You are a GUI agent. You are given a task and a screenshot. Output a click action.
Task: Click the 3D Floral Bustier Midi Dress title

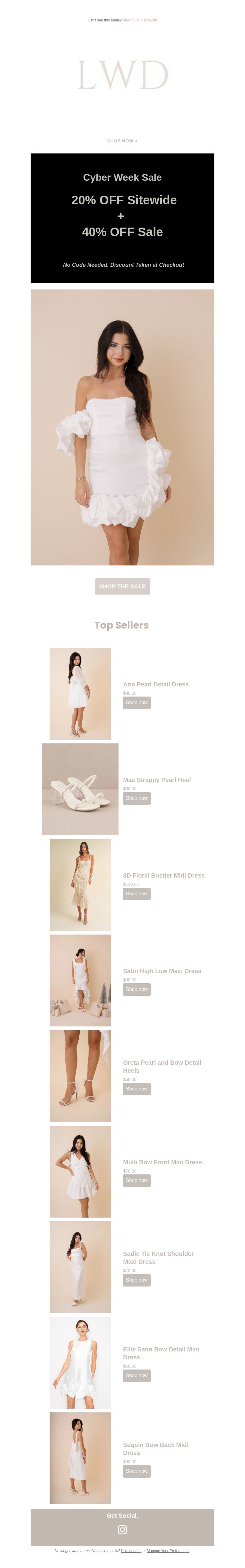164,875
